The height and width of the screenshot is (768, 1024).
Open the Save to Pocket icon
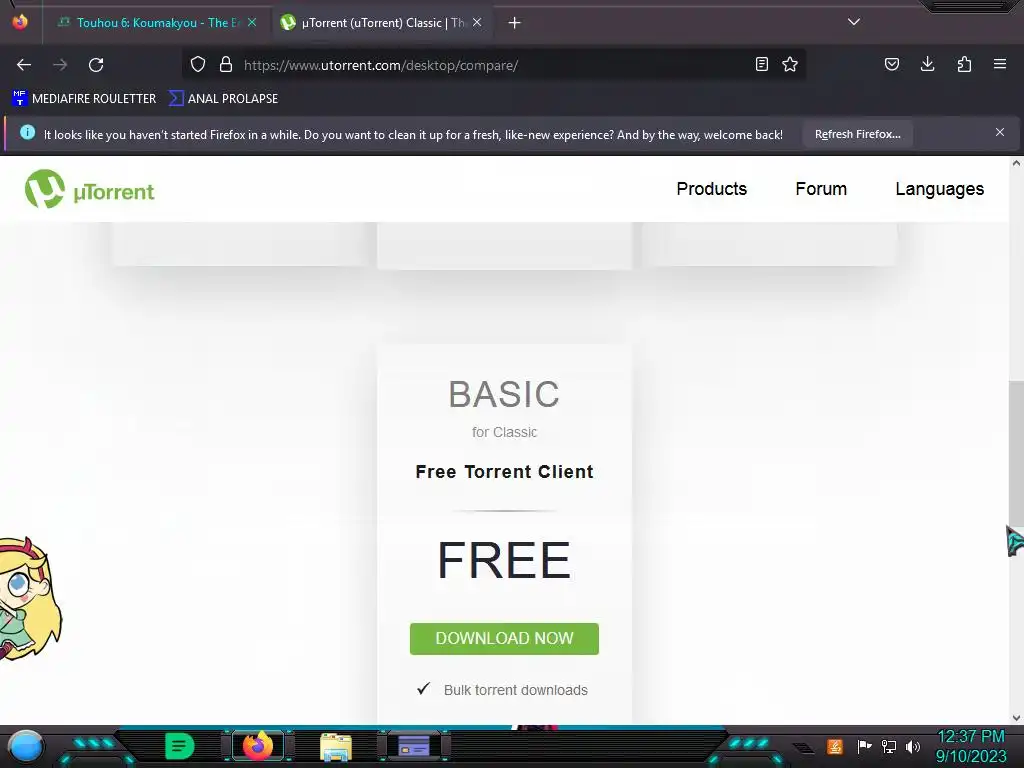892,64
